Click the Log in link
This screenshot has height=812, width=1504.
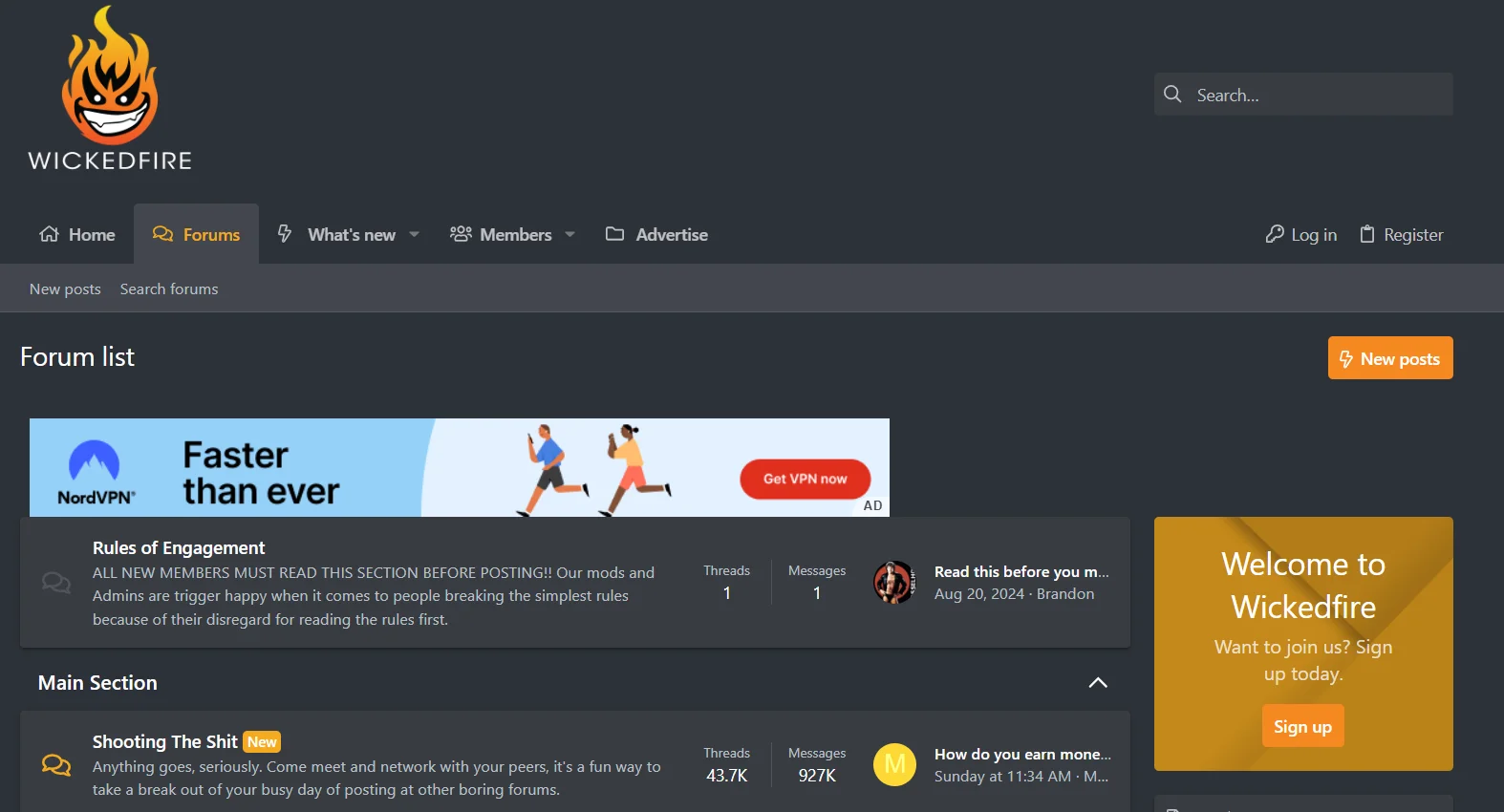click(1300, 234)
